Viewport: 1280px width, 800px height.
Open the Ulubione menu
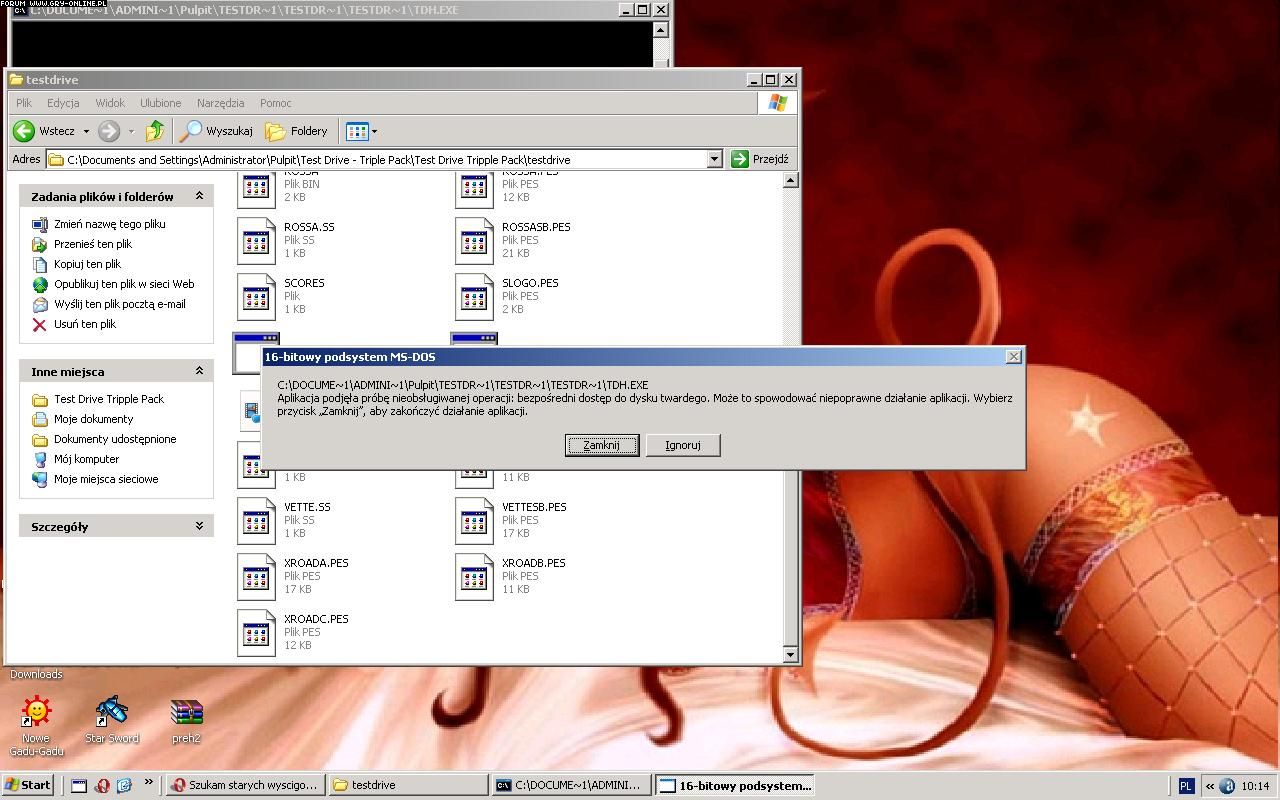pyautogui.click(x=160, y=103)
